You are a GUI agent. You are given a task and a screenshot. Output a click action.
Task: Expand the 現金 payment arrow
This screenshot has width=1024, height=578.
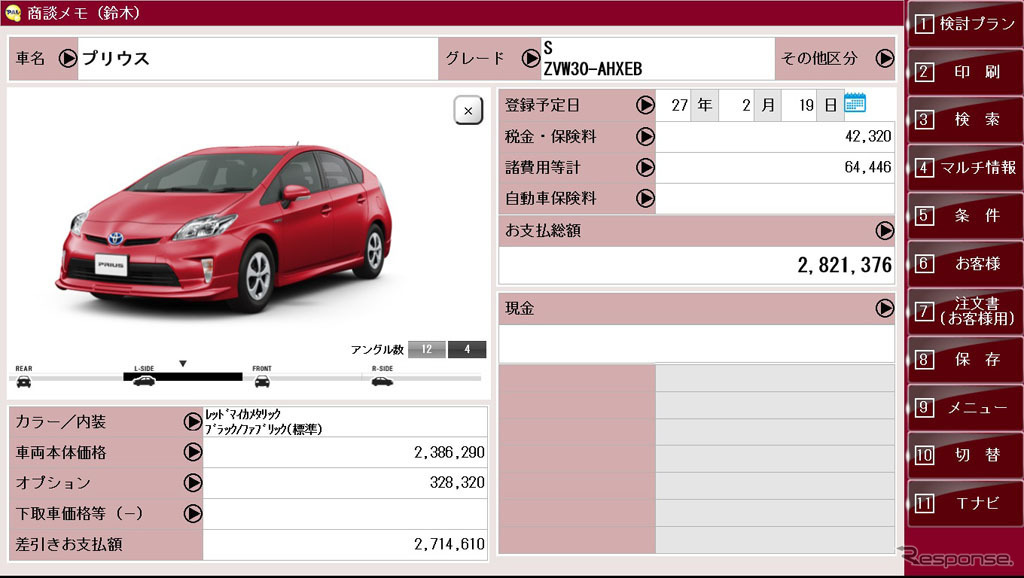coord(884,308)
